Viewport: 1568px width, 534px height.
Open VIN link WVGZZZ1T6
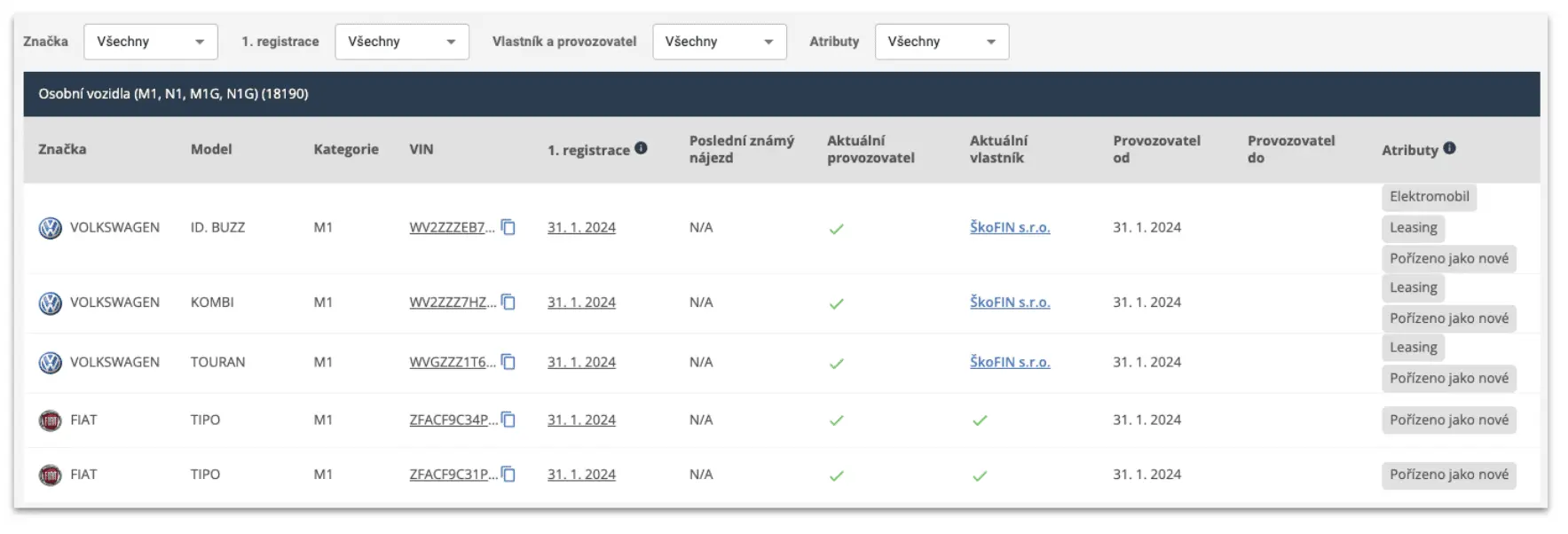(453, 362)
